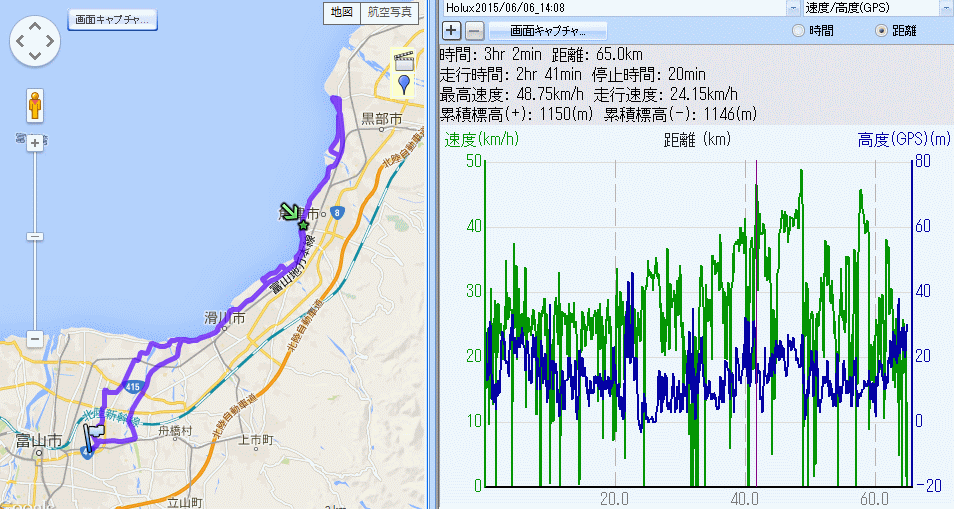Viewport: 954px width, 509px height.
Task: Select the 時間 radio button
Action: (x=798, y=31)
